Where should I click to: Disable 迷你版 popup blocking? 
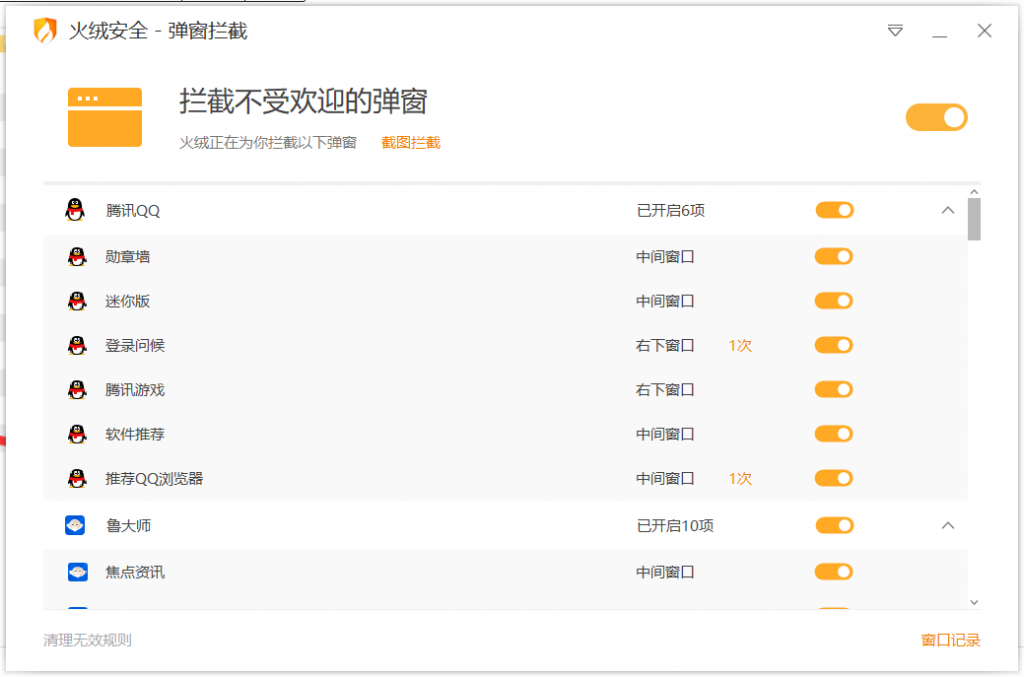tap(834, 301)
